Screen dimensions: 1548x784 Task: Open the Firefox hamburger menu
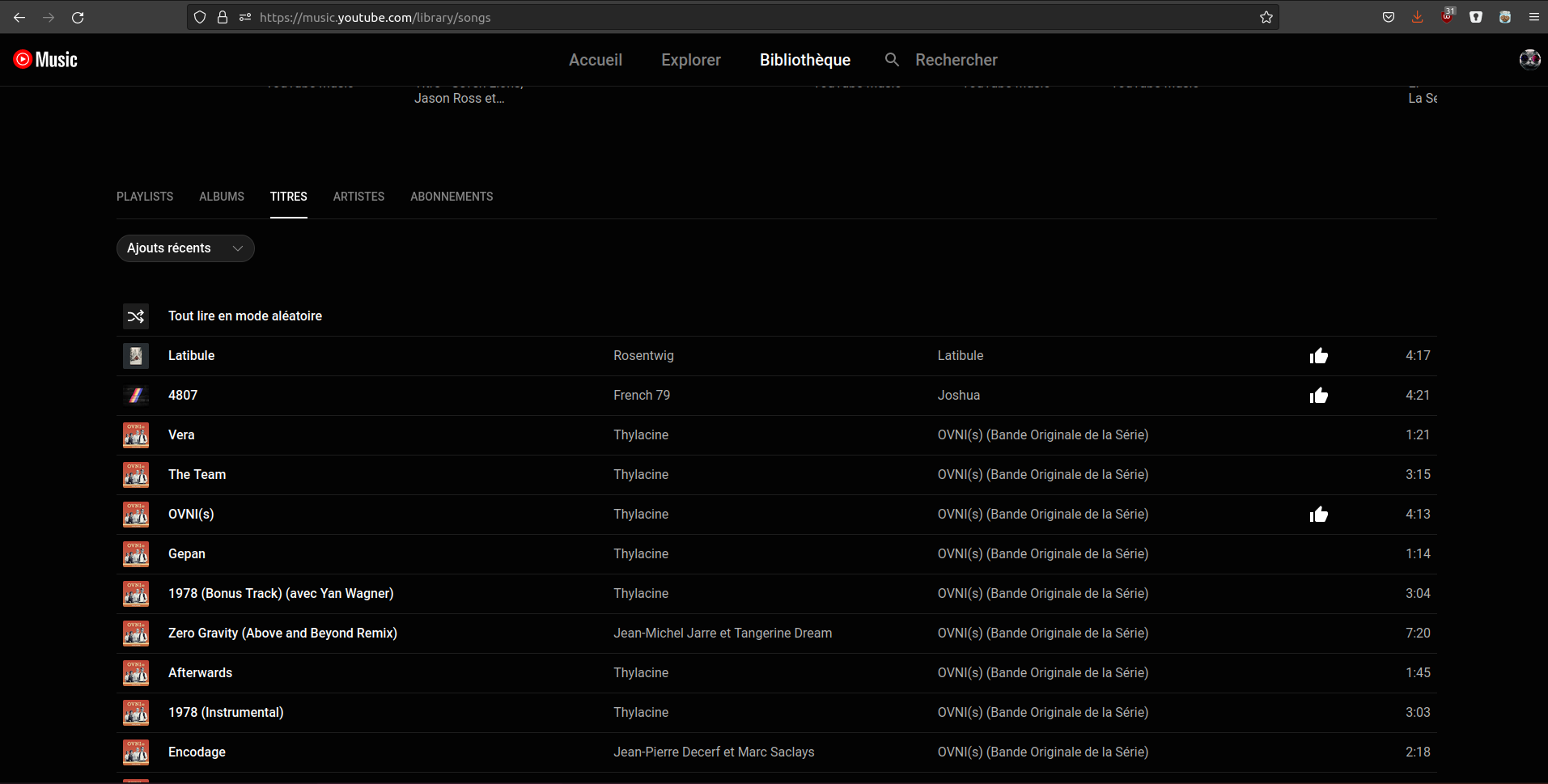tap(1534, 17)
